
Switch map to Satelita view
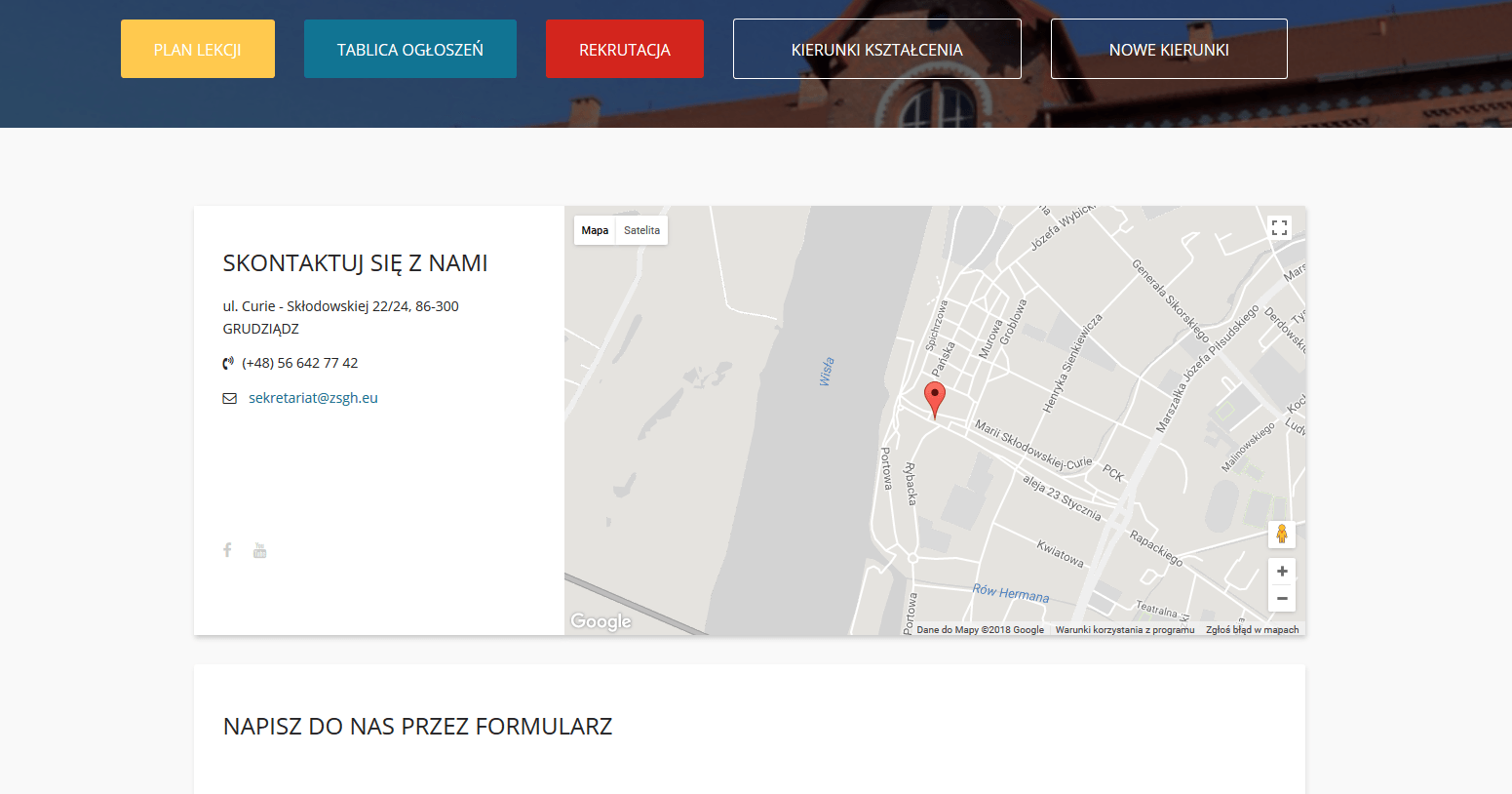[641, 230]
